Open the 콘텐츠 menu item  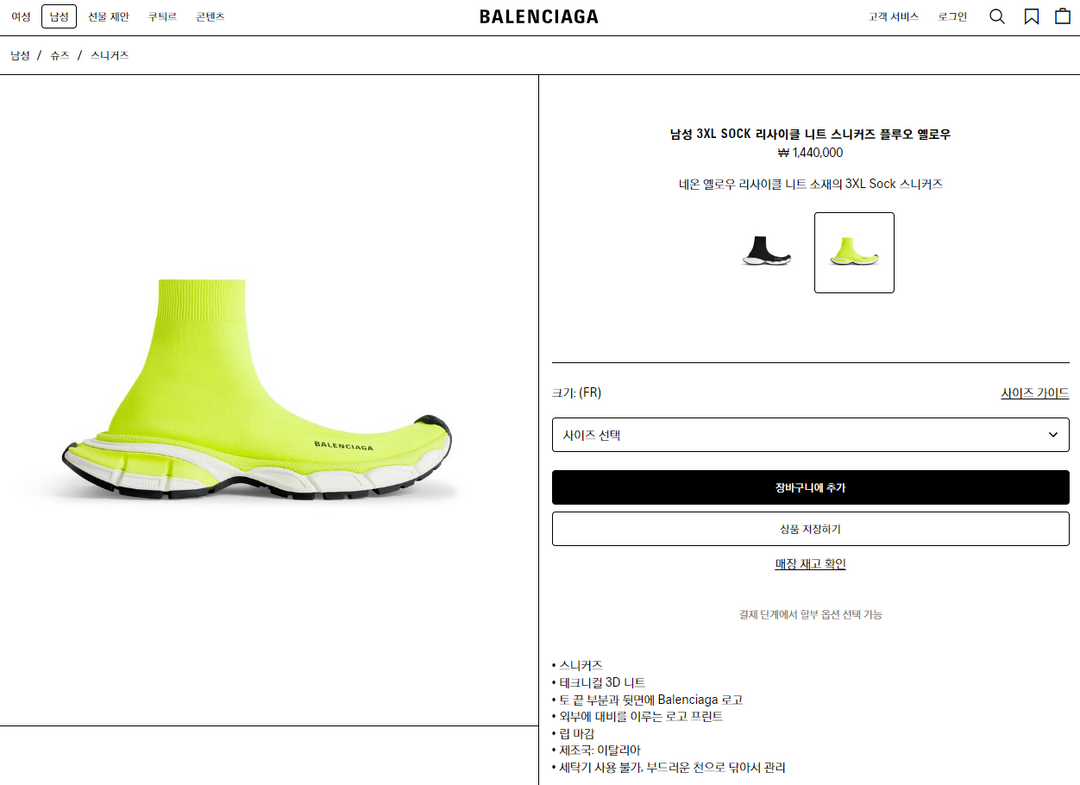pos(210,17)
